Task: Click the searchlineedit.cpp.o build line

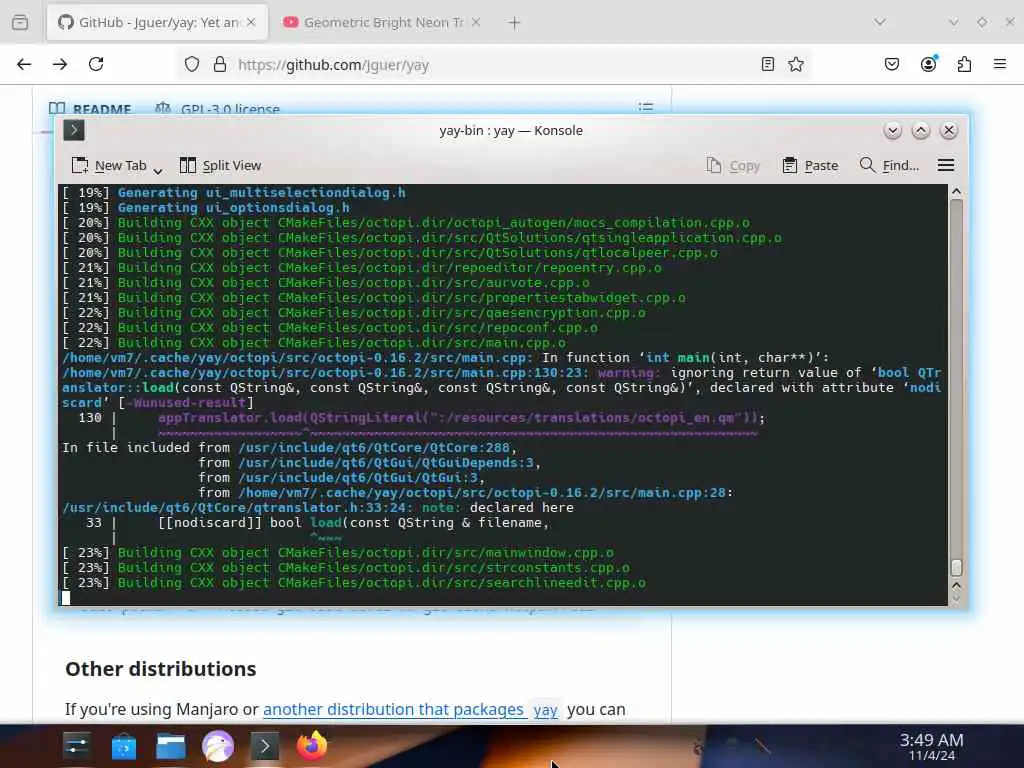Action: [x=354, y=583]
